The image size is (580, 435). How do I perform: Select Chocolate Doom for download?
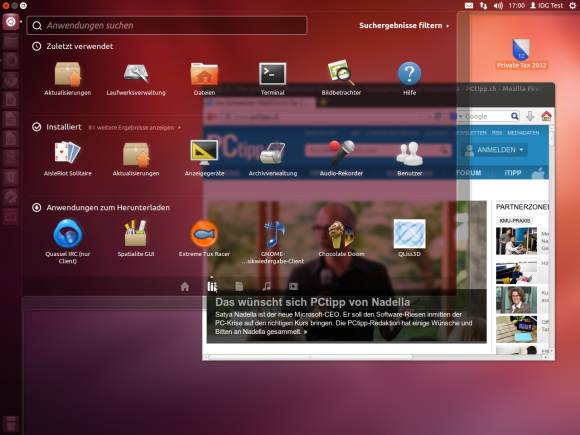(341, 238)
